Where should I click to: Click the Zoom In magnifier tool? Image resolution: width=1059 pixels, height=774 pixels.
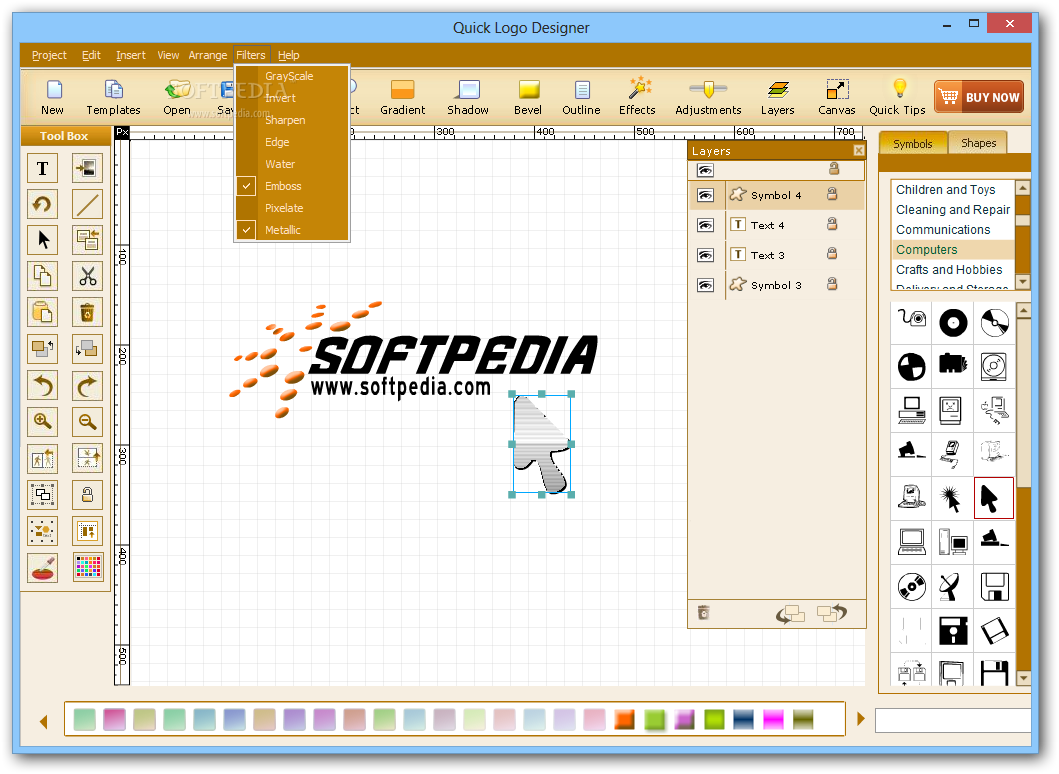coord(43,422)
